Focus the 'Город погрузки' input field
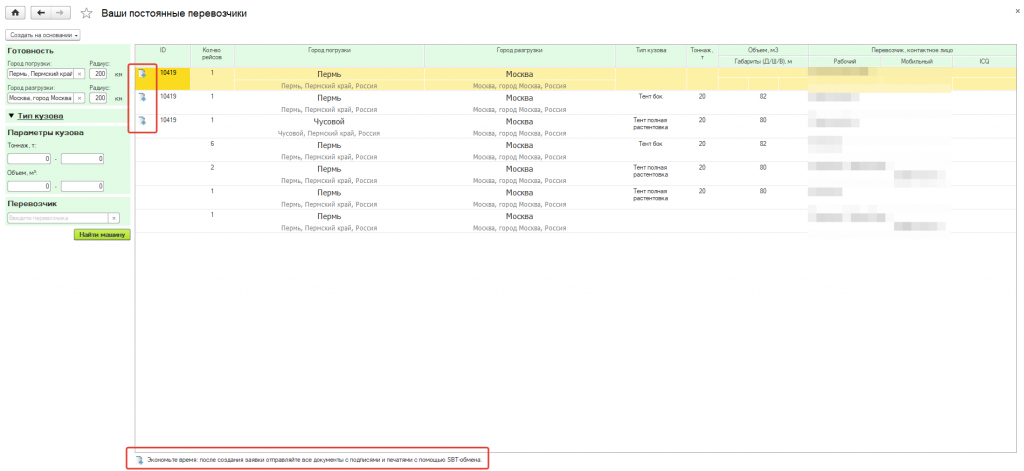1024x471 pixels. (x=40, y=74)
